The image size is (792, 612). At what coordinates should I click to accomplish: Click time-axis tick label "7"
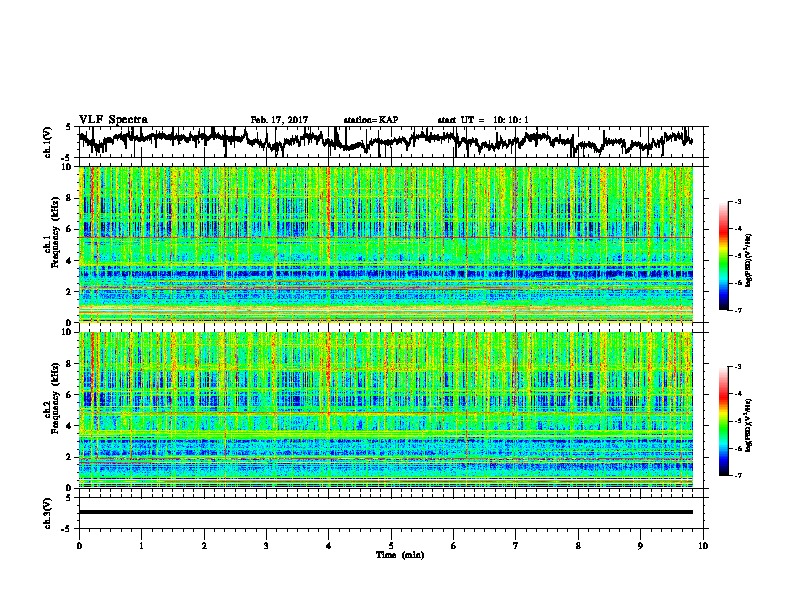point(516,546)
